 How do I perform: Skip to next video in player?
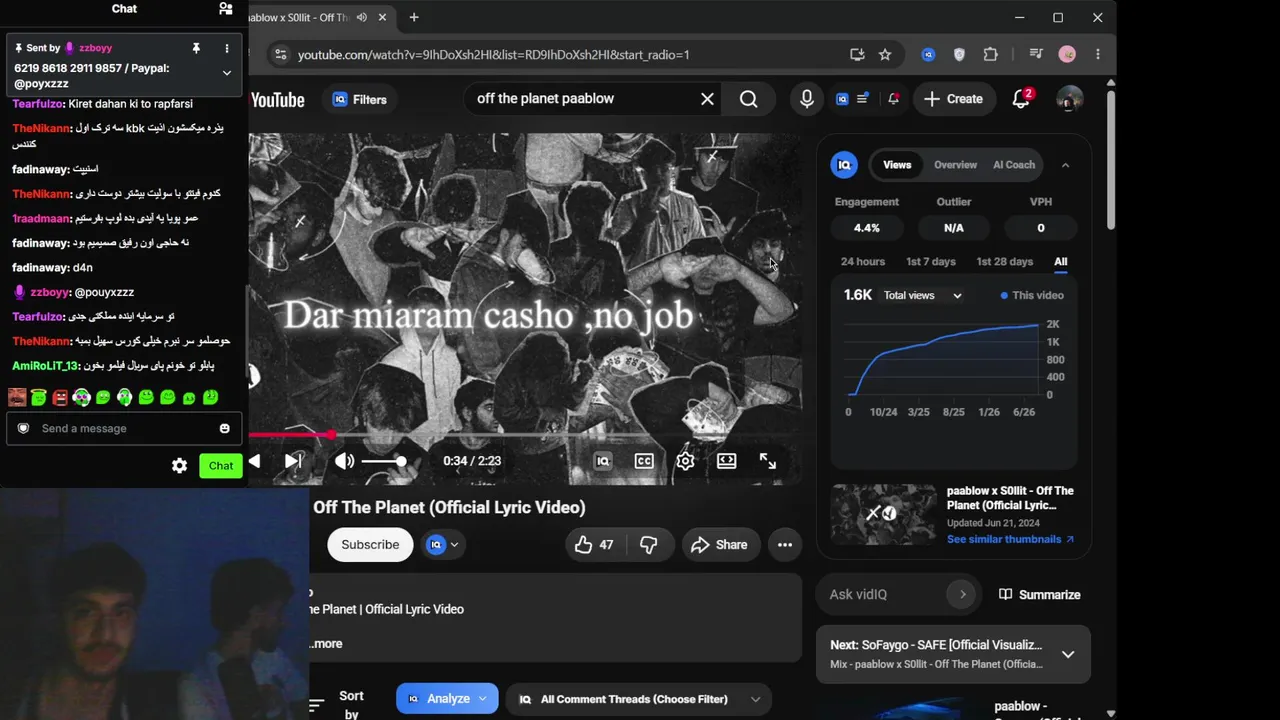(293, 461)
